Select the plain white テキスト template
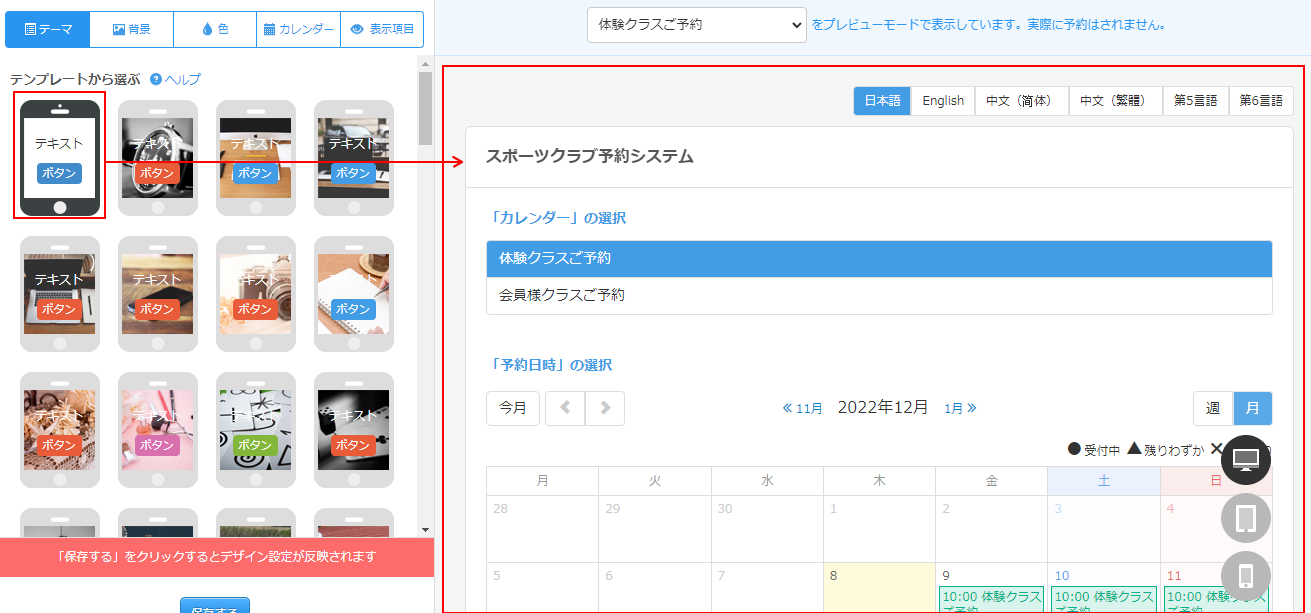 point(59,157)
